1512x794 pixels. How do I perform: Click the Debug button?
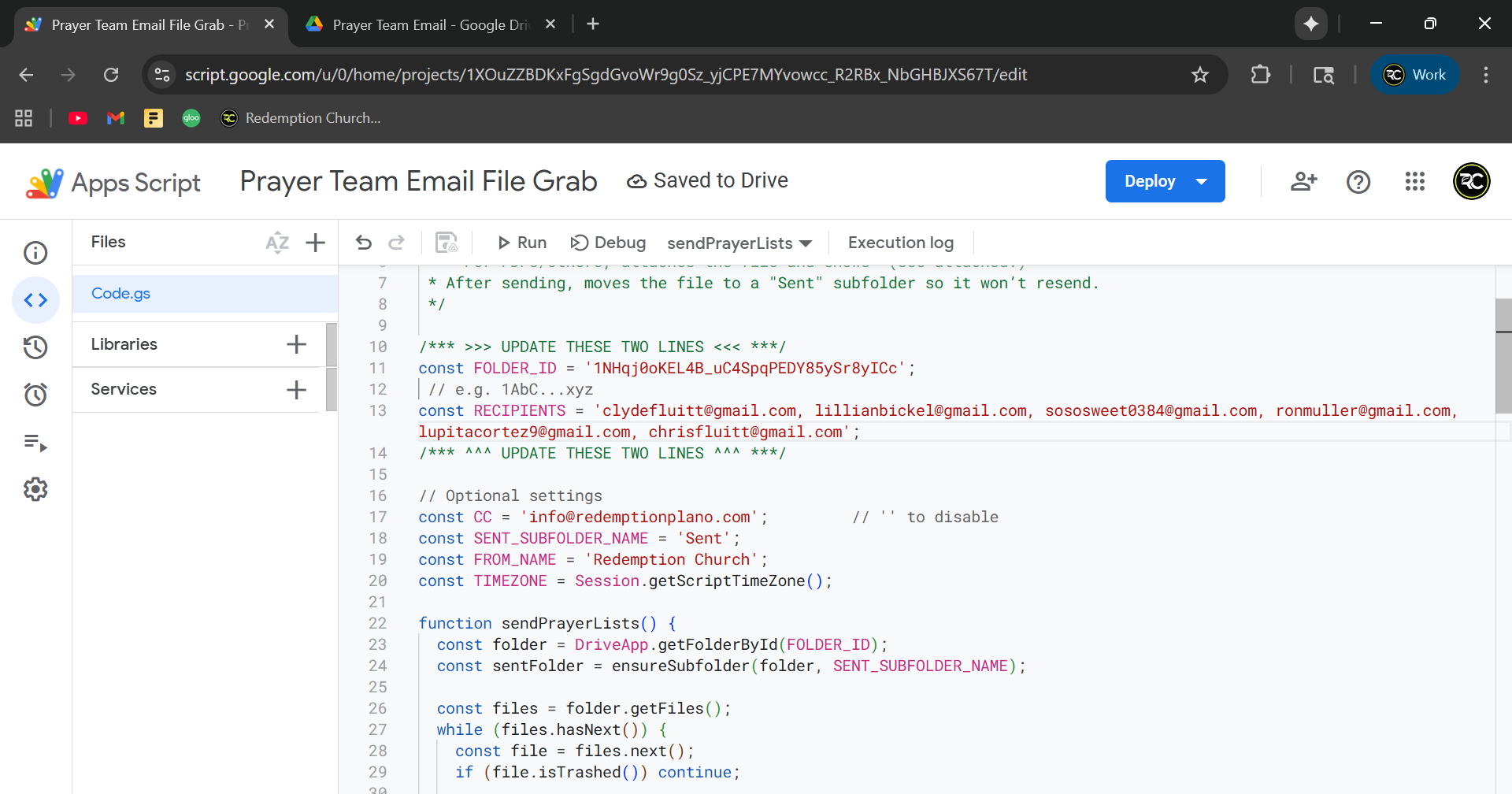[x=608, y=243]
